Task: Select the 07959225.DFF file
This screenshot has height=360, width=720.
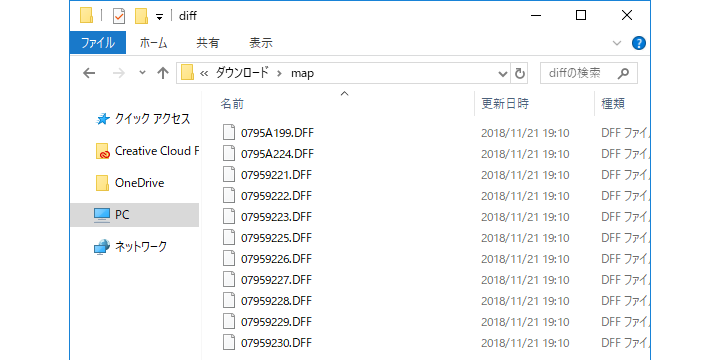Action: [x=276, y=238]
